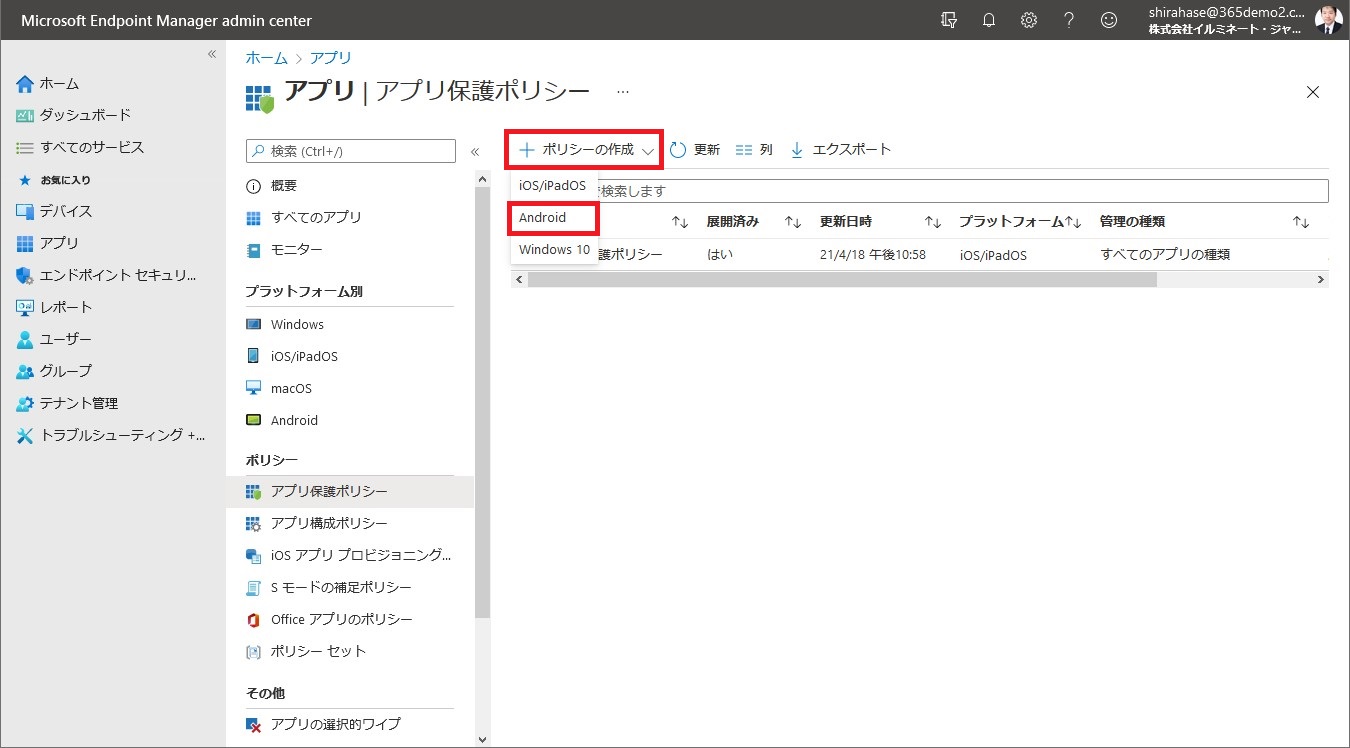This screenshot has height=748, width=1350.
Task: Click the table horizontal scrollbar thumb
Action: pos(842,280)
